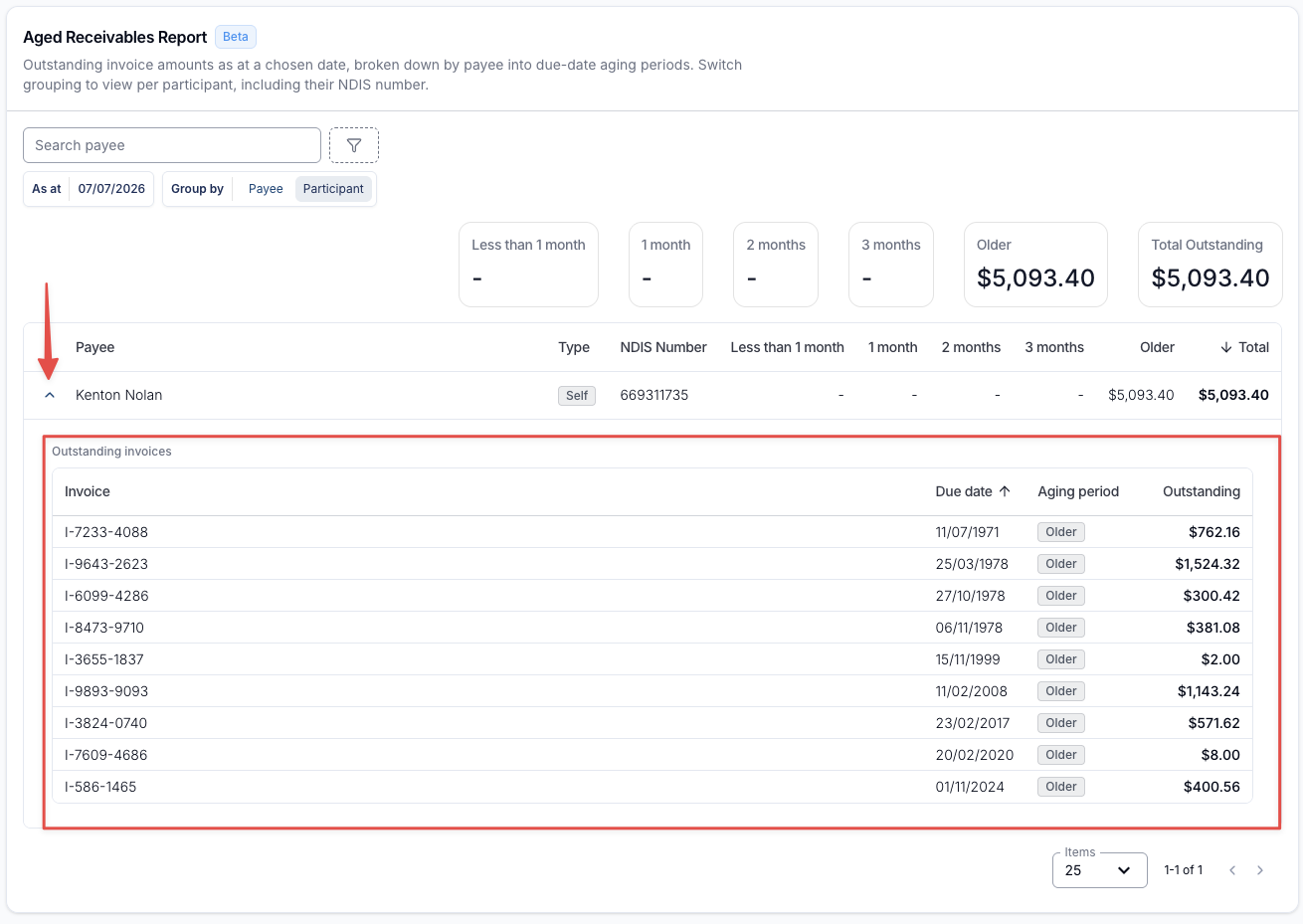The image size is (1303, 924).
Task: Click outstanding amount $762.16
Action: (1214, 532)
